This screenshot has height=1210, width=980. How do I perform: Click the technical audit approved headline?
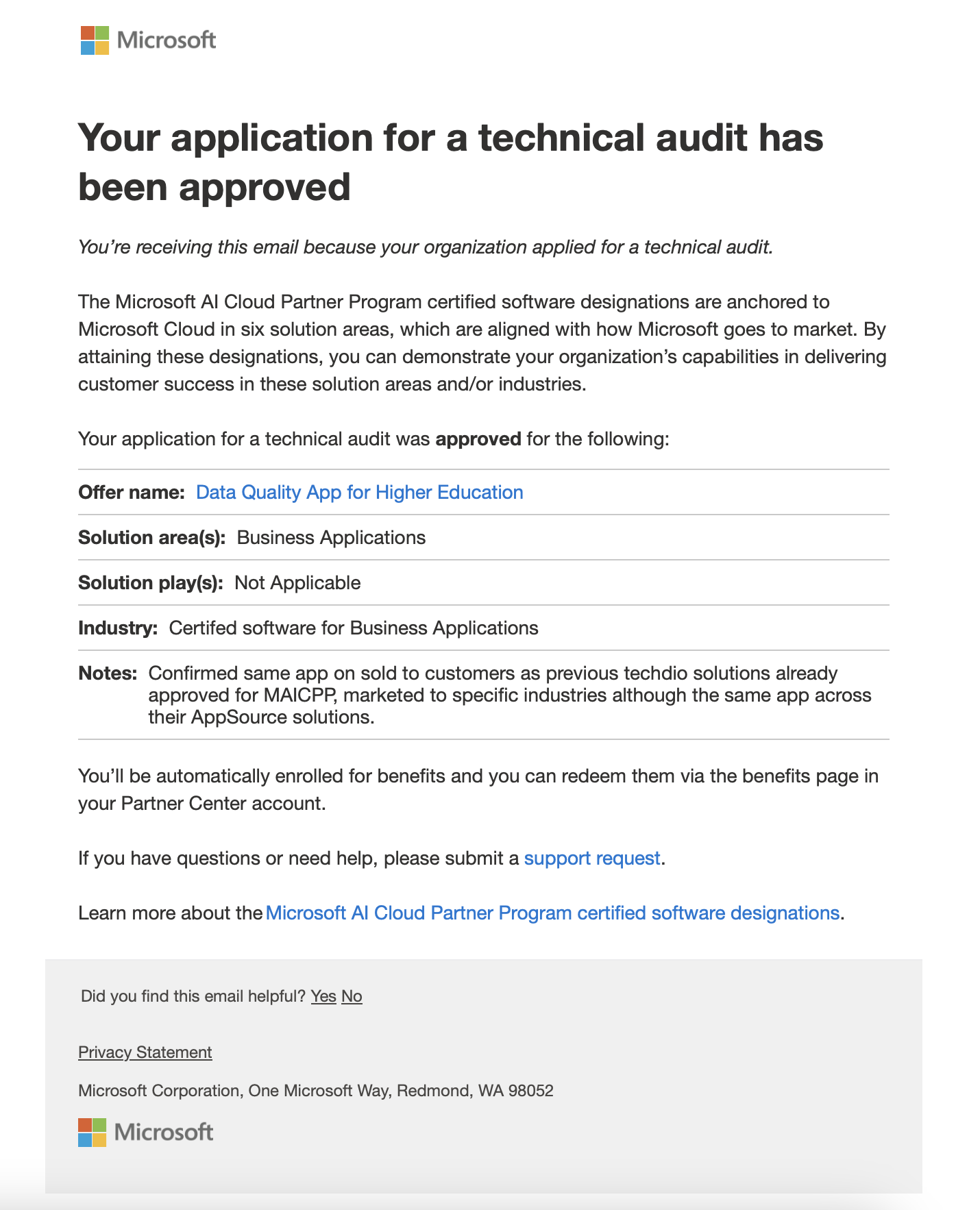451,161
